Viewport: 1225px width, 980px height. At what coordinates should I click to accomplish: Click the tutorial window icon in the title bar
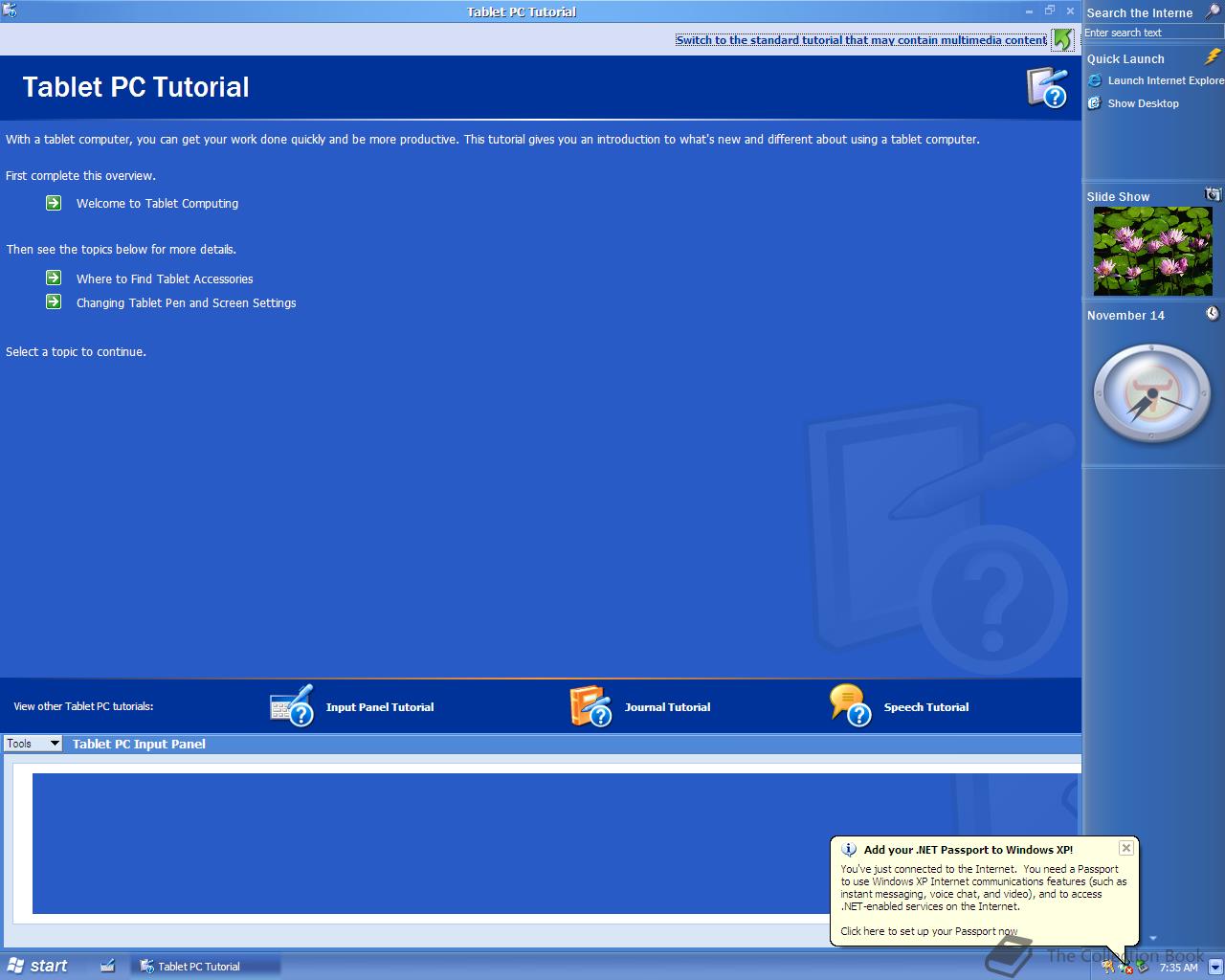[x=10, y=11]
